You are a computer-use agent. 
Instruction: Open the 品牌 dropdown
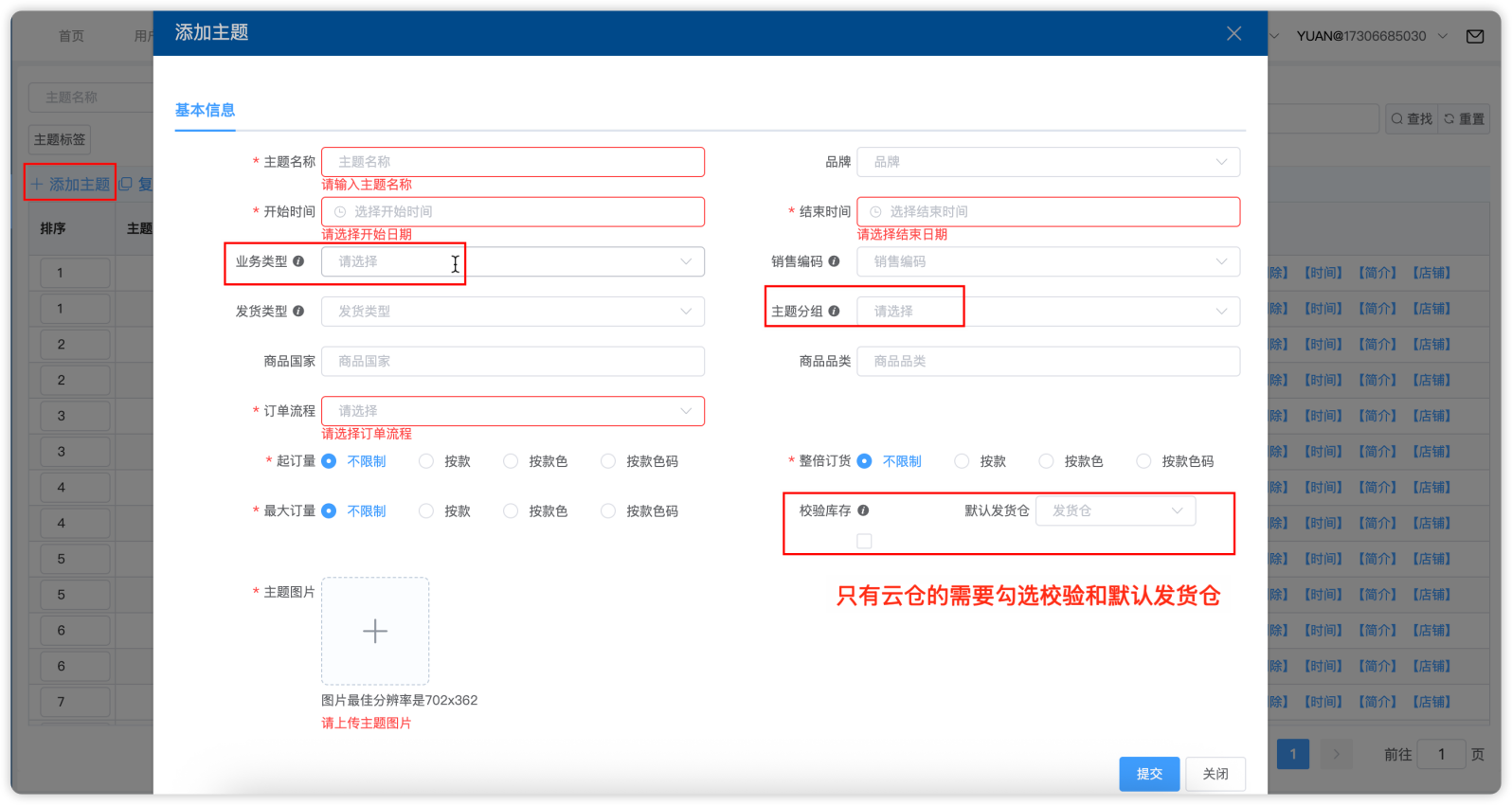1048,162
